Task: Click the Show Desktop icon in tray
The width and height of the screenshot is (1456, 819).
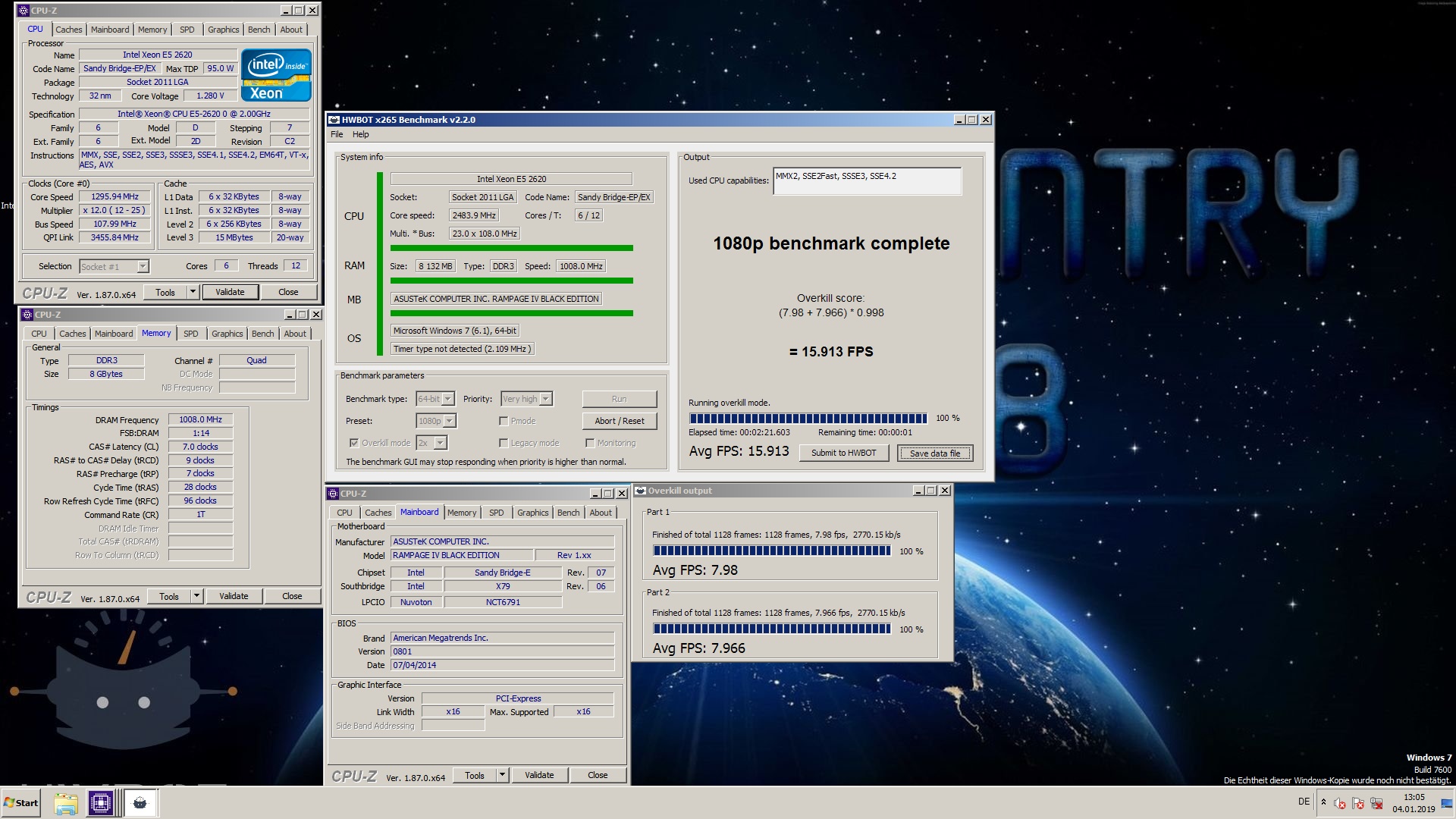Action: coord(1446,803)
